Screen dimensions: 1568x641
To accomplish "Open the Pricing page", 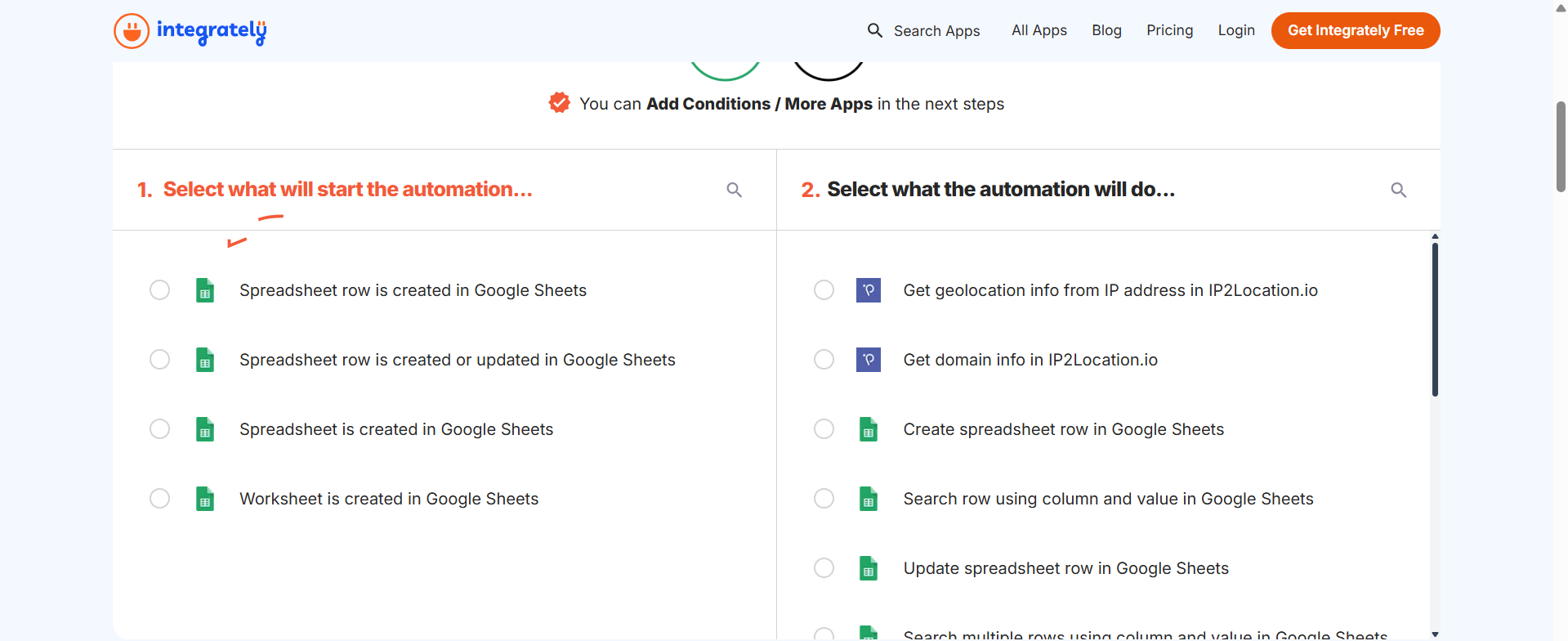I will point(1169,30).
